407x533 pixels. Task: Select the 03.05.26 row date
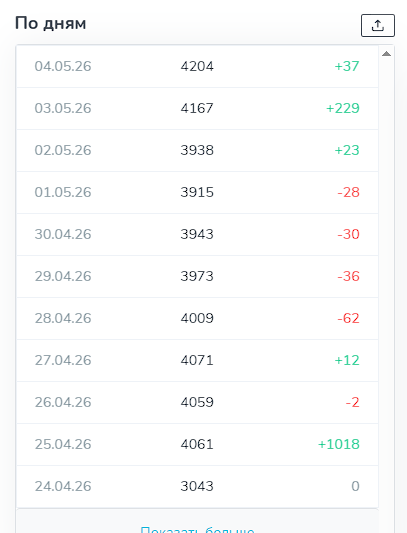pyautogui.click(x=63, y=108)
